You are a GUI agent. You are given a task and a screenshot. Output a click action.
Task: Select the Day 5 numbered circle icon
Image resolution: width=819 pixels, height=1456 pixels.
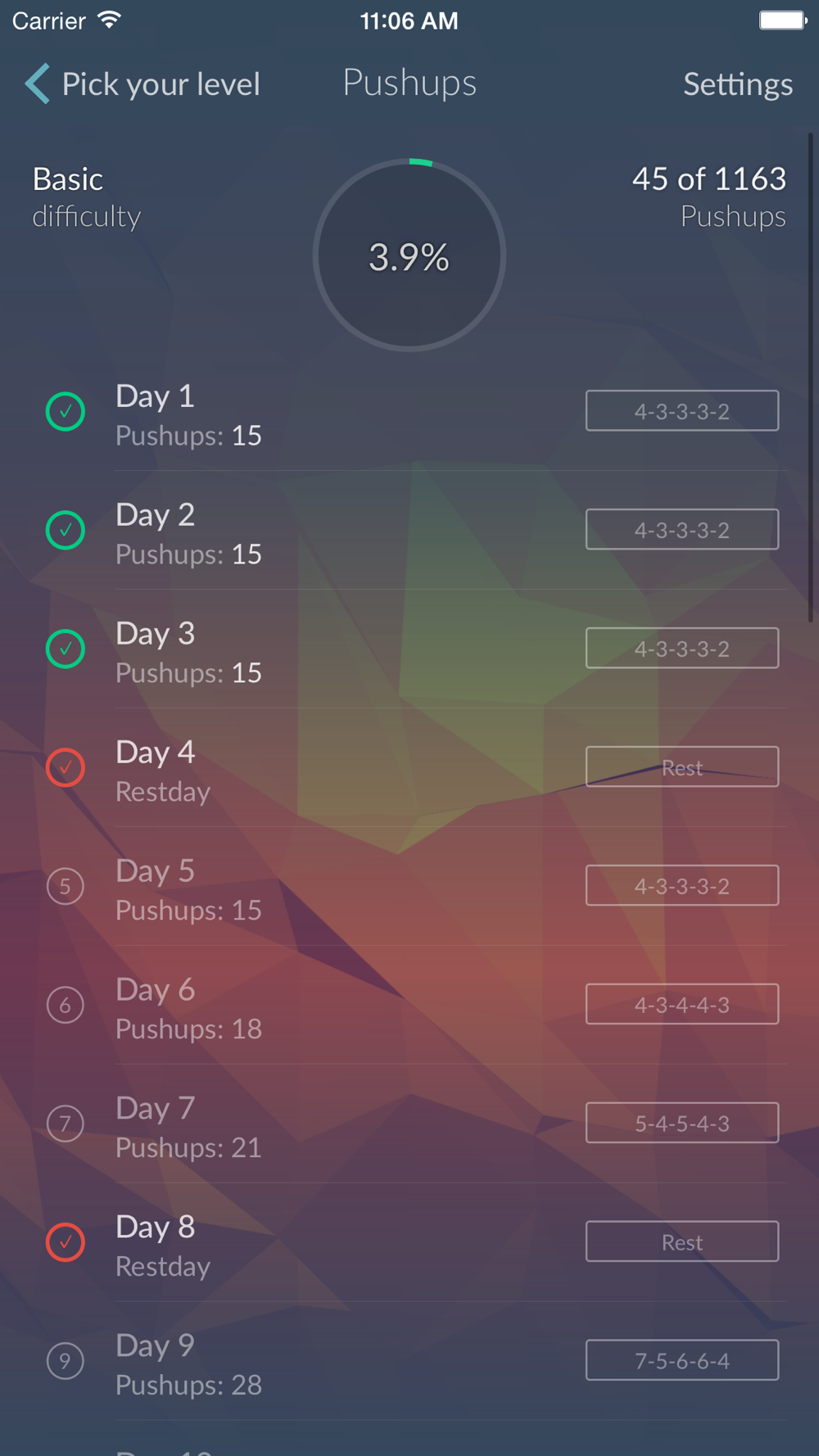coord(66,886)
